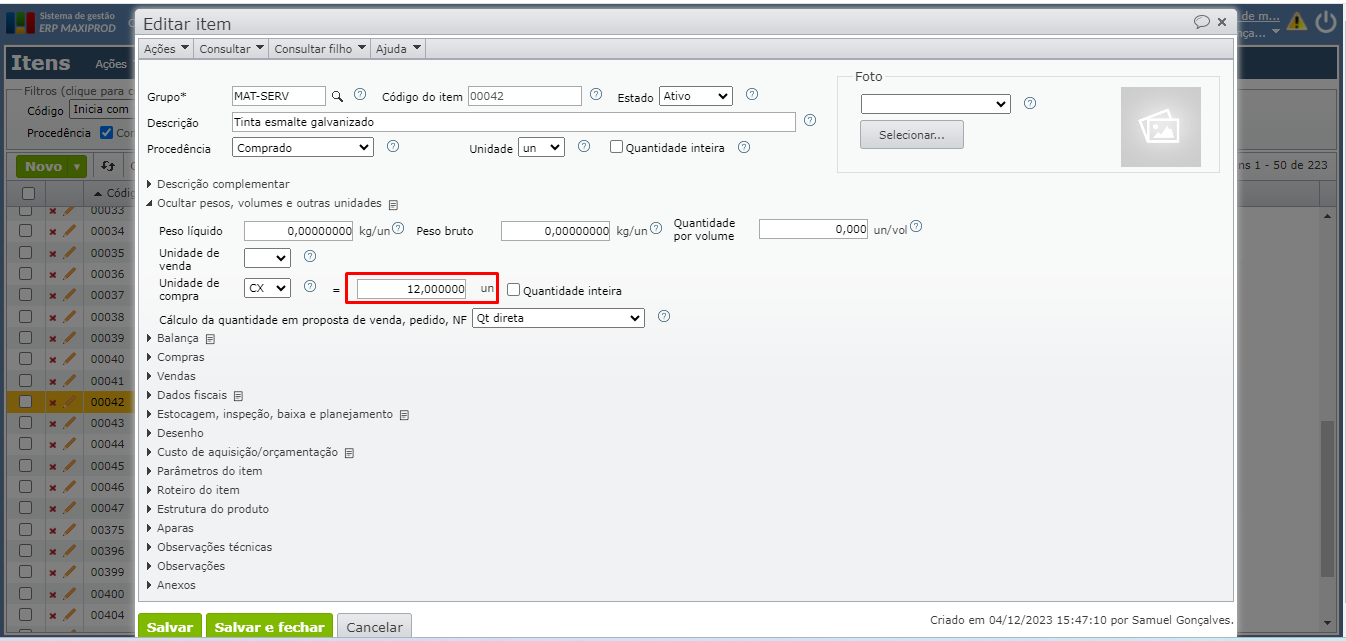
Task: Toggle Quantidade inteira checkbox beside 12,000000 un
Action: pyautogui.click(x=513, y=290)
